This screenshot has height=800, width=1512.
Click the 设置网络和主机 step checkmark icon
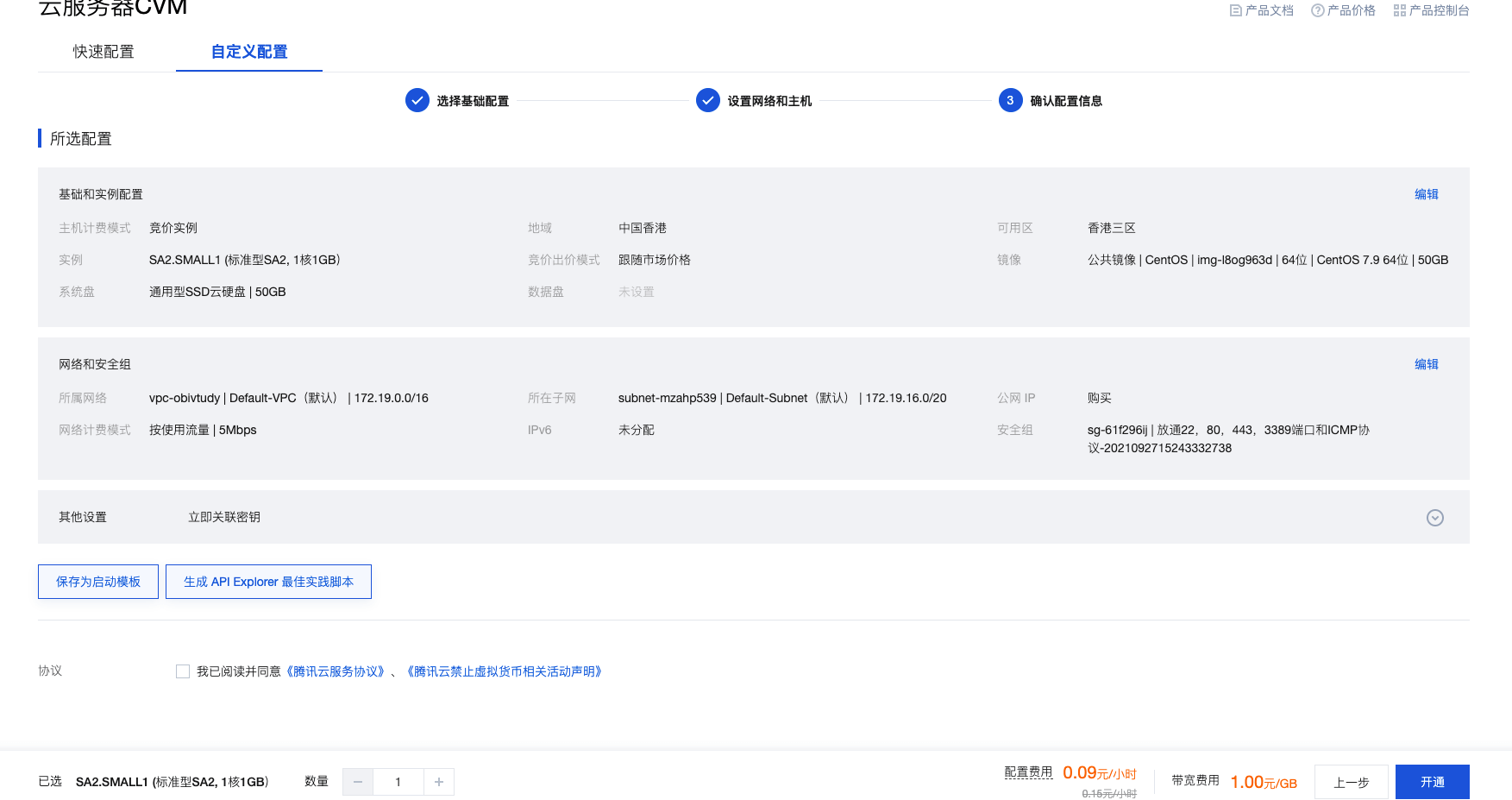[708, 100]
